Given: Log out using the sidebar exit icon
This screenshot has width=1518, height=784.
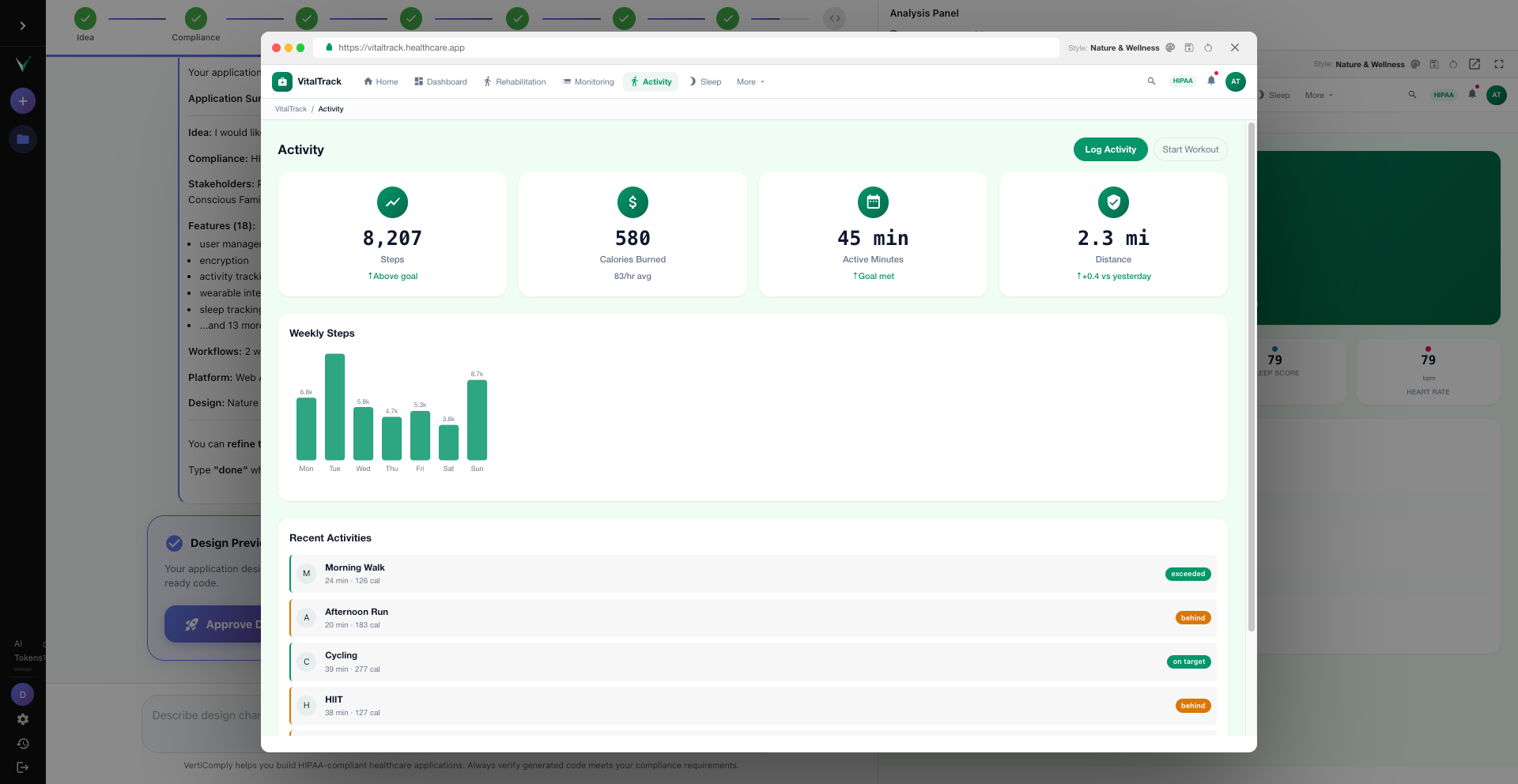Looking at the screenshot, I should (22, 767).
